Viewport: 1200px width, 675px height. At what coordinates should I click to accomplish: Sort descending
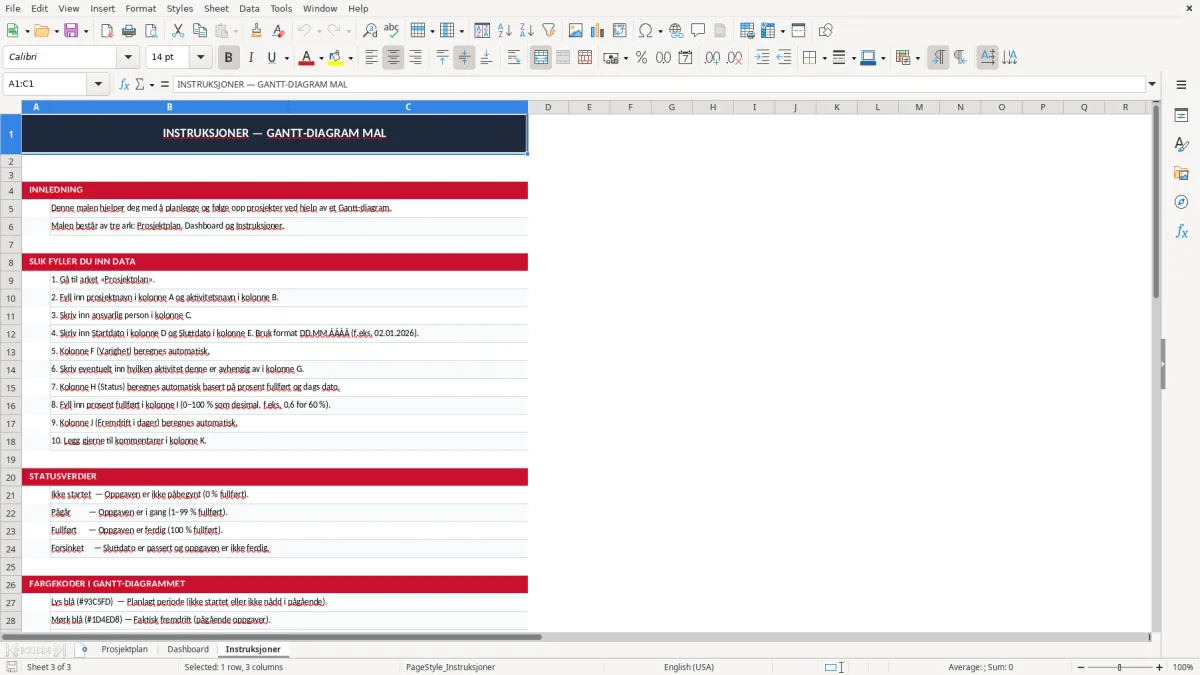(x=527, y=31)
